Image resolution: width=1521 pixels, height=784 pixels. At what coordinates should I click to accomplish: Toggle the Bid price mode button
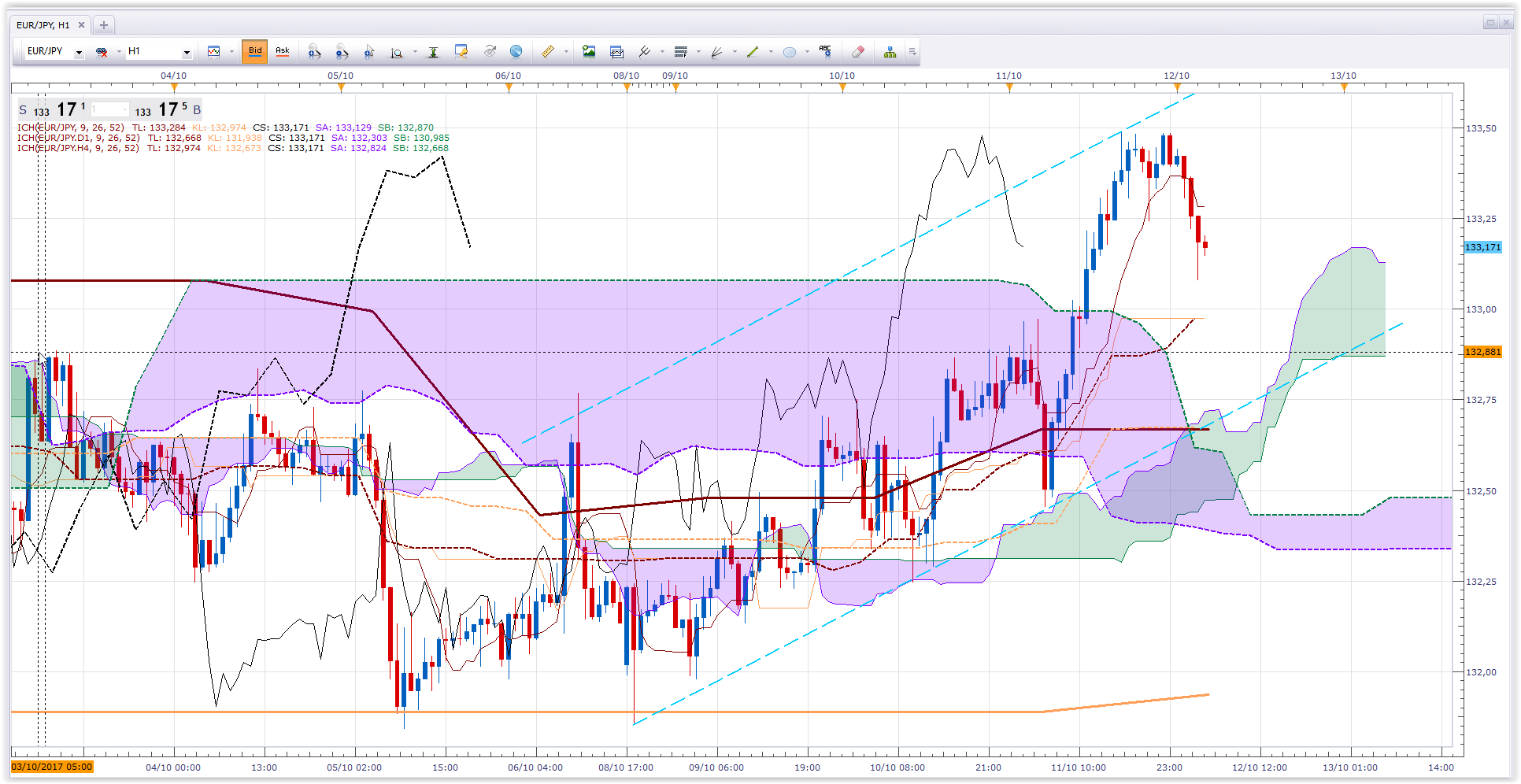pos(255,52)
